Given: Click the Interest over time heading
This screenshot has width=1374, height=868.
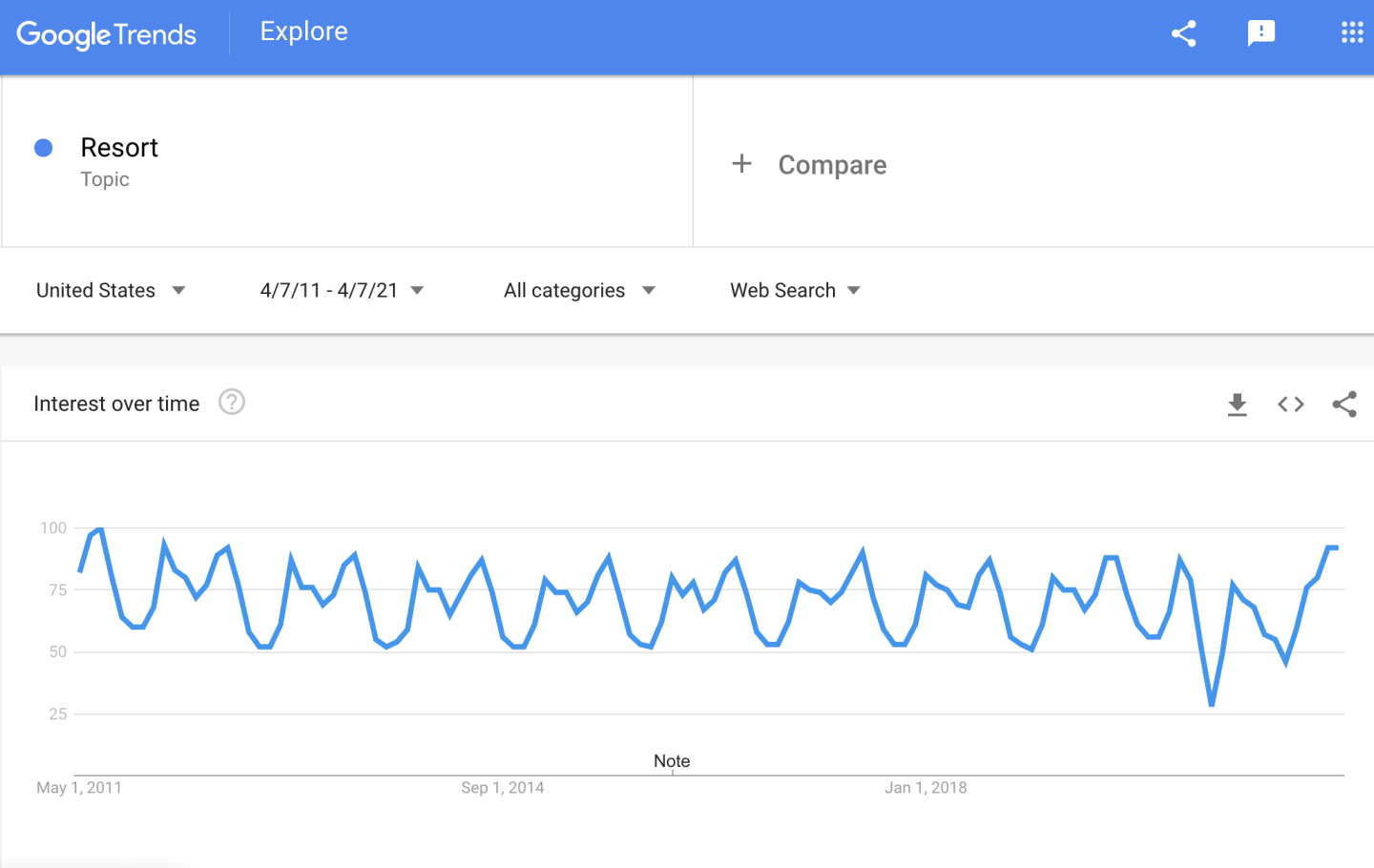Looking at the screenshot, I should 116,403.
